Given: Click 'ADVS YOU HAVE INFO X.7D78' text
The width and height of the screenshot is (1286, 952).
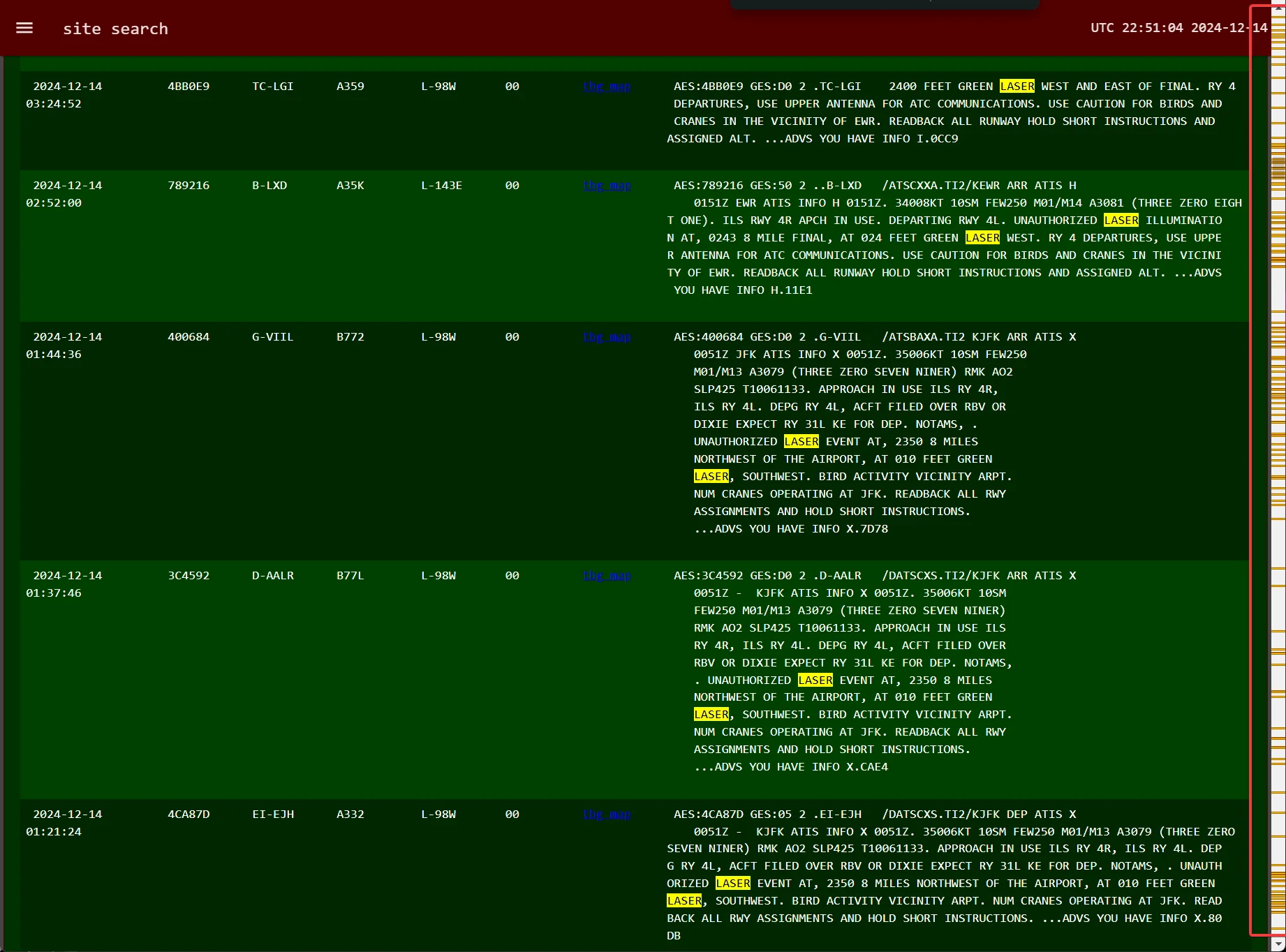Looking at the screenshot, I should [x=801, y=529].
